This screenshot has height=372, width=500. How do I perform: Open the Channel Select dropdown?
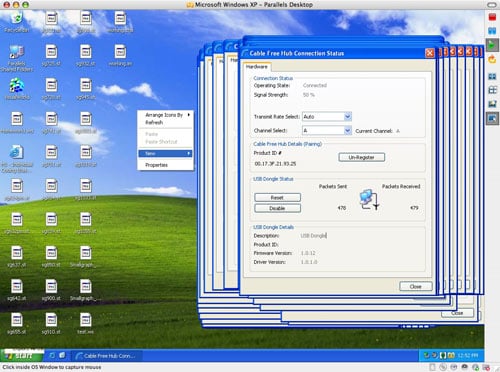coord(347,130)
